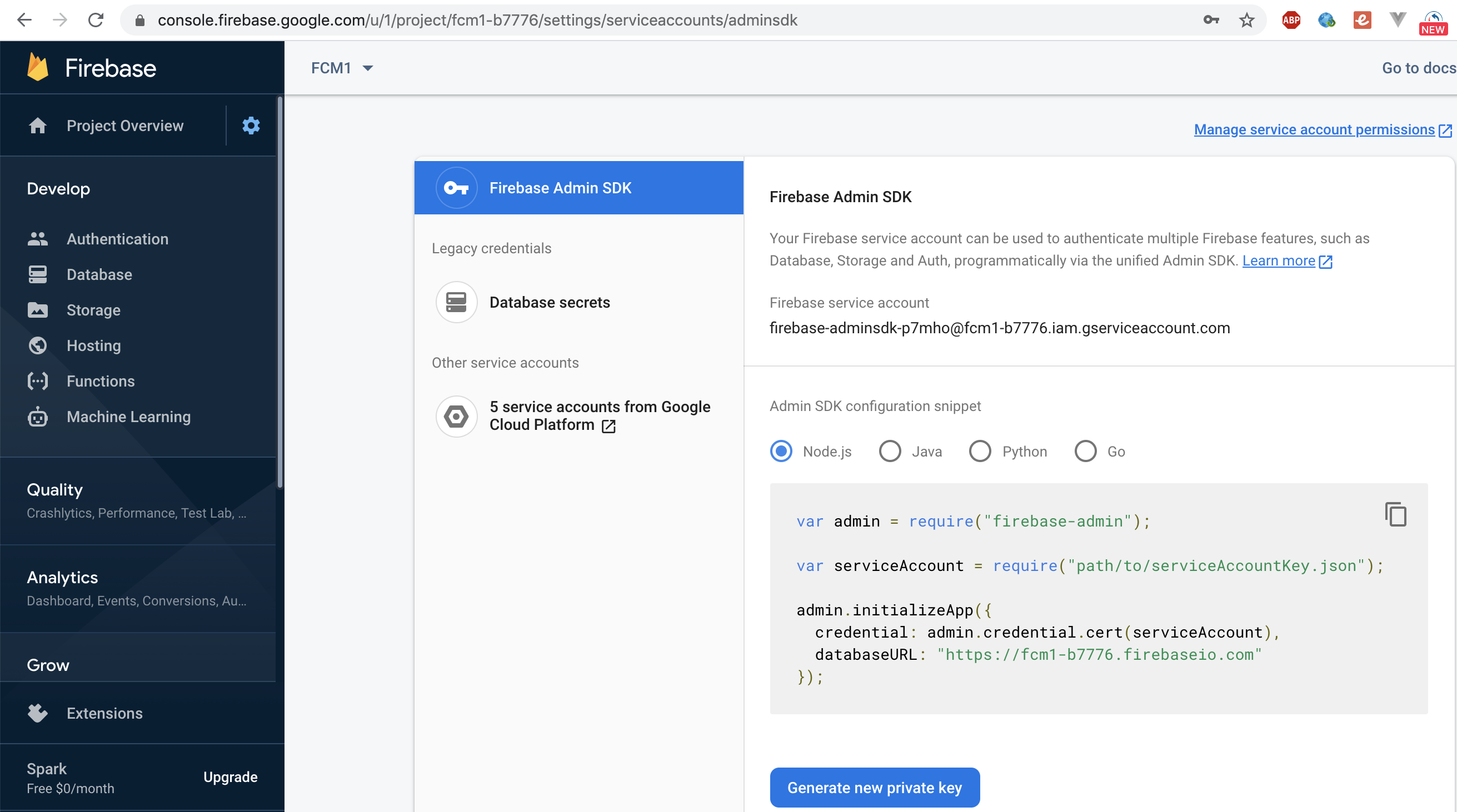This screenshot has width=1457, height=812.
Task: Click the Firebase flame logo
Action: (x=38, y=67)
